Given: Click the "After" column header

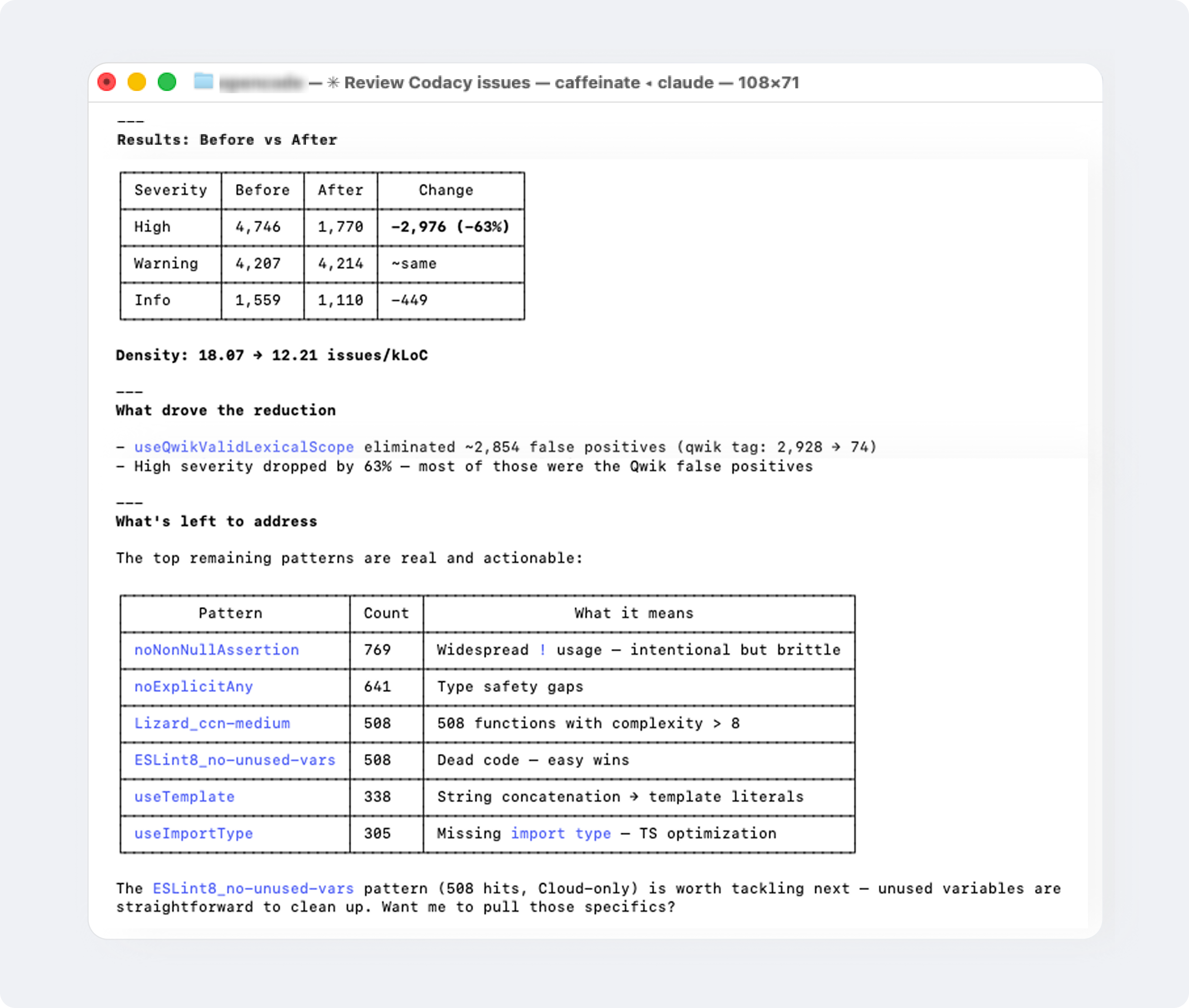Looking at the screenshot, I should (340, 190).
